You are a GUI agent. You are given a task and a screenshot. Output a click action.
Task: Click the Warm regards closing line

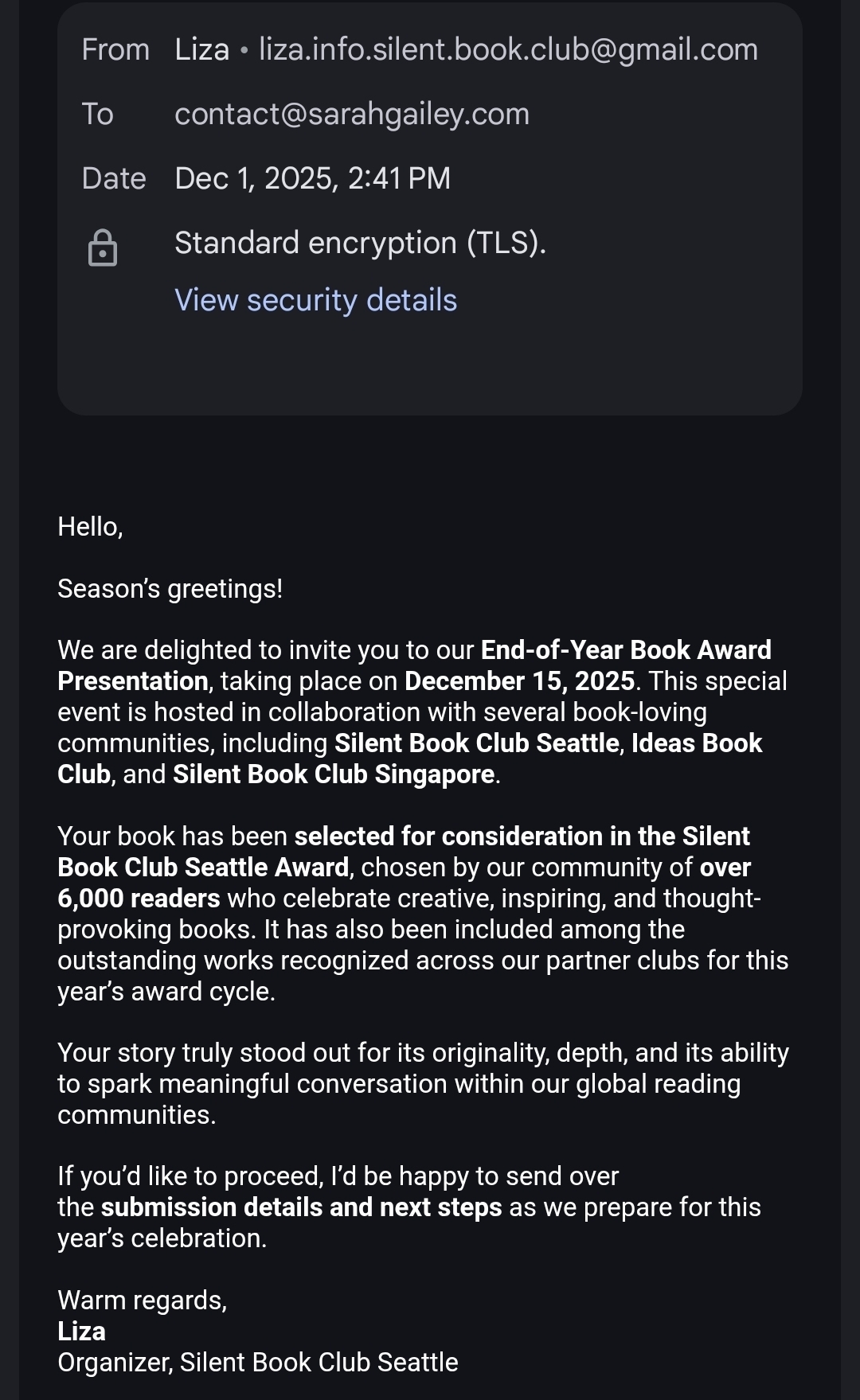tap(142, 1301)
